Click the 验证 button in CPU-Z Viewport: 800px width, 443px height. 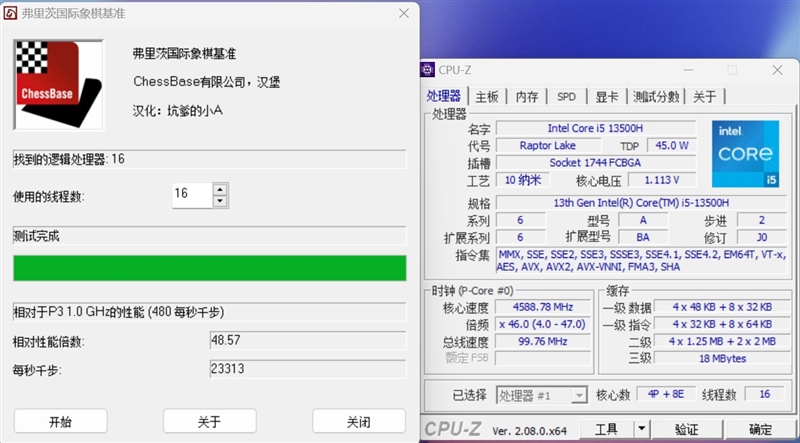point(686,430)
